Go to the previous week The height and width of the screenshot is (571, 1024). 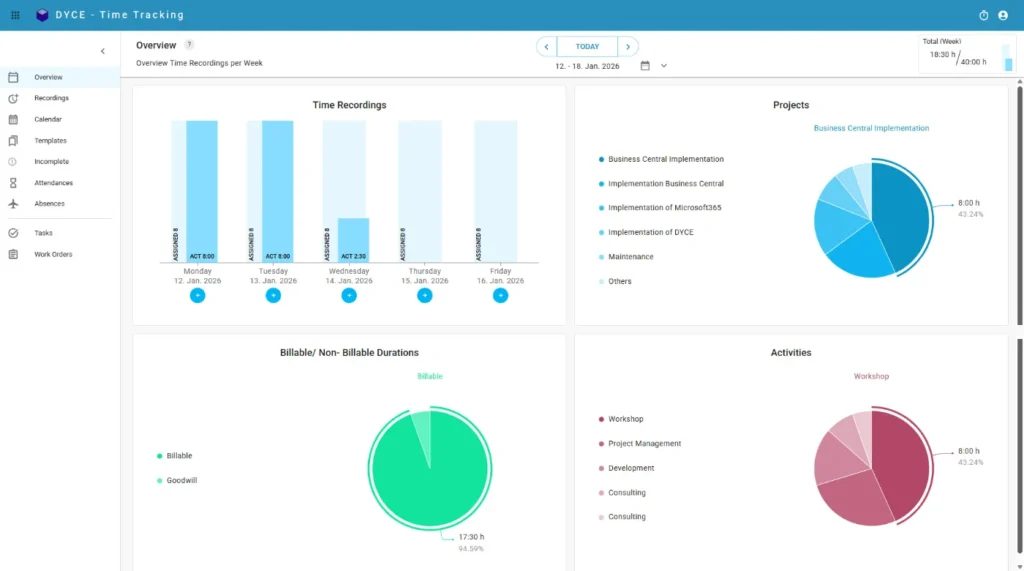pyautogui.click(x=547, y=46)
